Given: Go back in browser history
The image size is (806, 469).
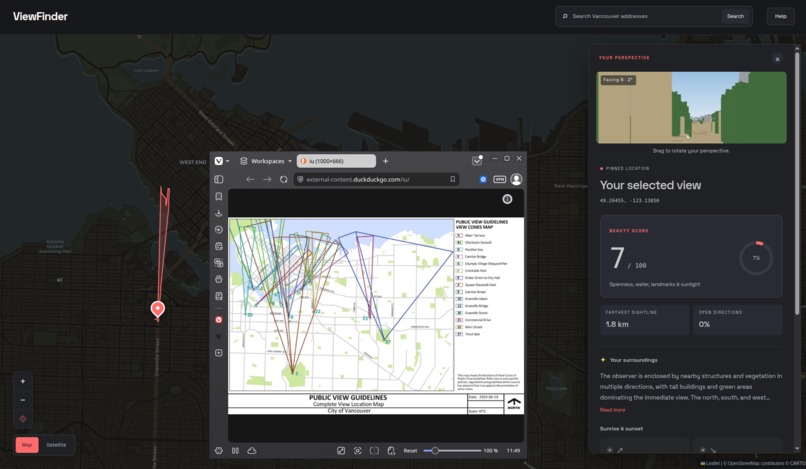Looking at the screenshot, I should pyautogui.click(x=250, y=179).
